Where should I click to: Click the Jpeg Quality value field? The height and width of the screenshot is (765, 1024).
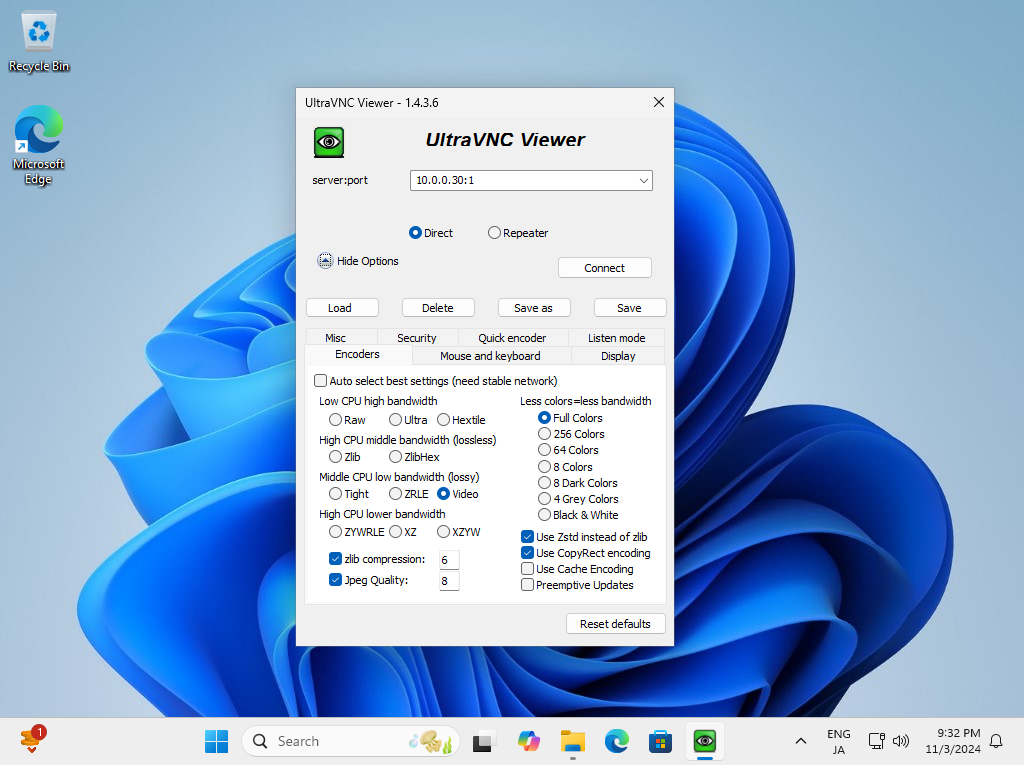[449, 581]
